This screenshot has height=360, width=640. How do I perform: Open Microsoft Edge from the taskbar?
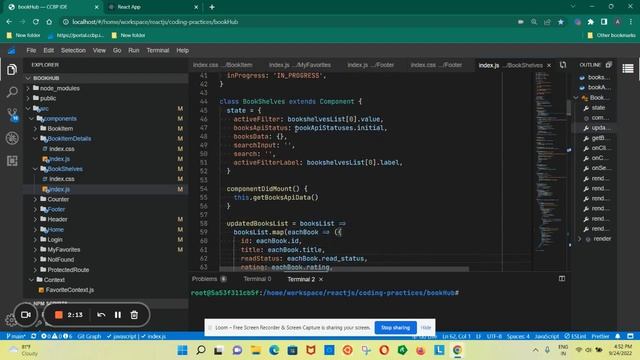(x=274, y=350)
